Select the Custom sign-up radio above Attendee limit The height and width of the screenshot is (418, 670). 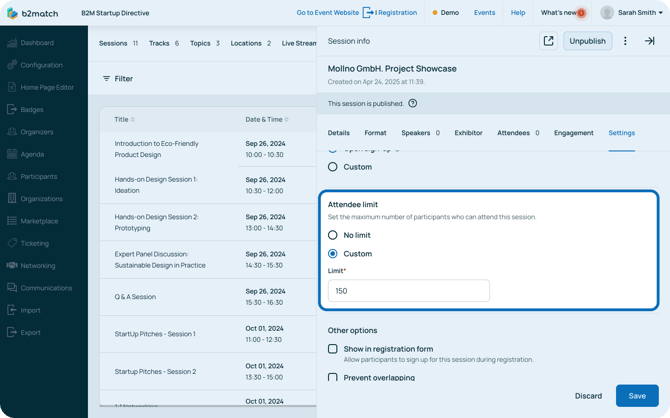pyautogui.click(x=332, y=167)
